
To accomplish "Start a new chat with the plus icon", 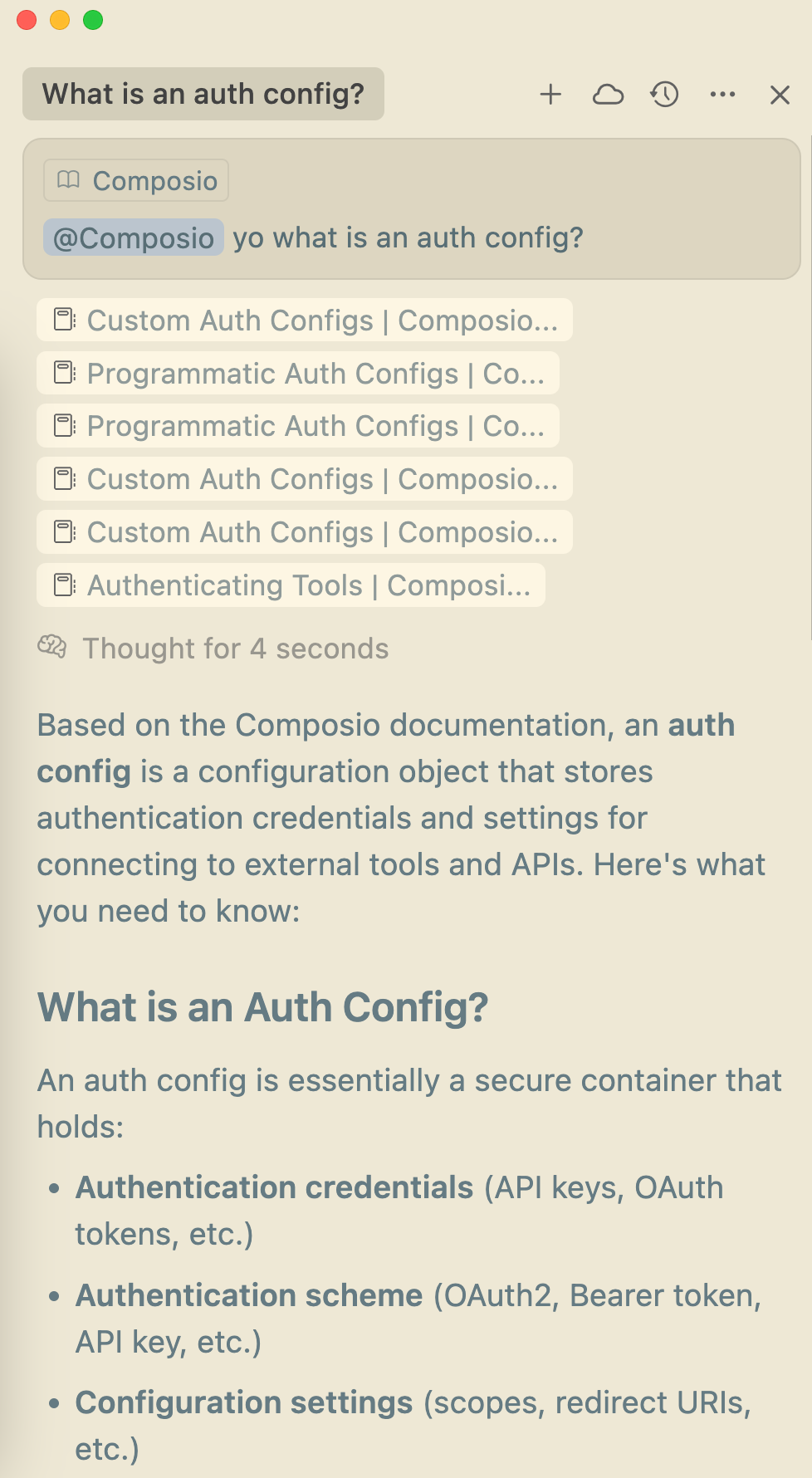I will pos(550,95).
